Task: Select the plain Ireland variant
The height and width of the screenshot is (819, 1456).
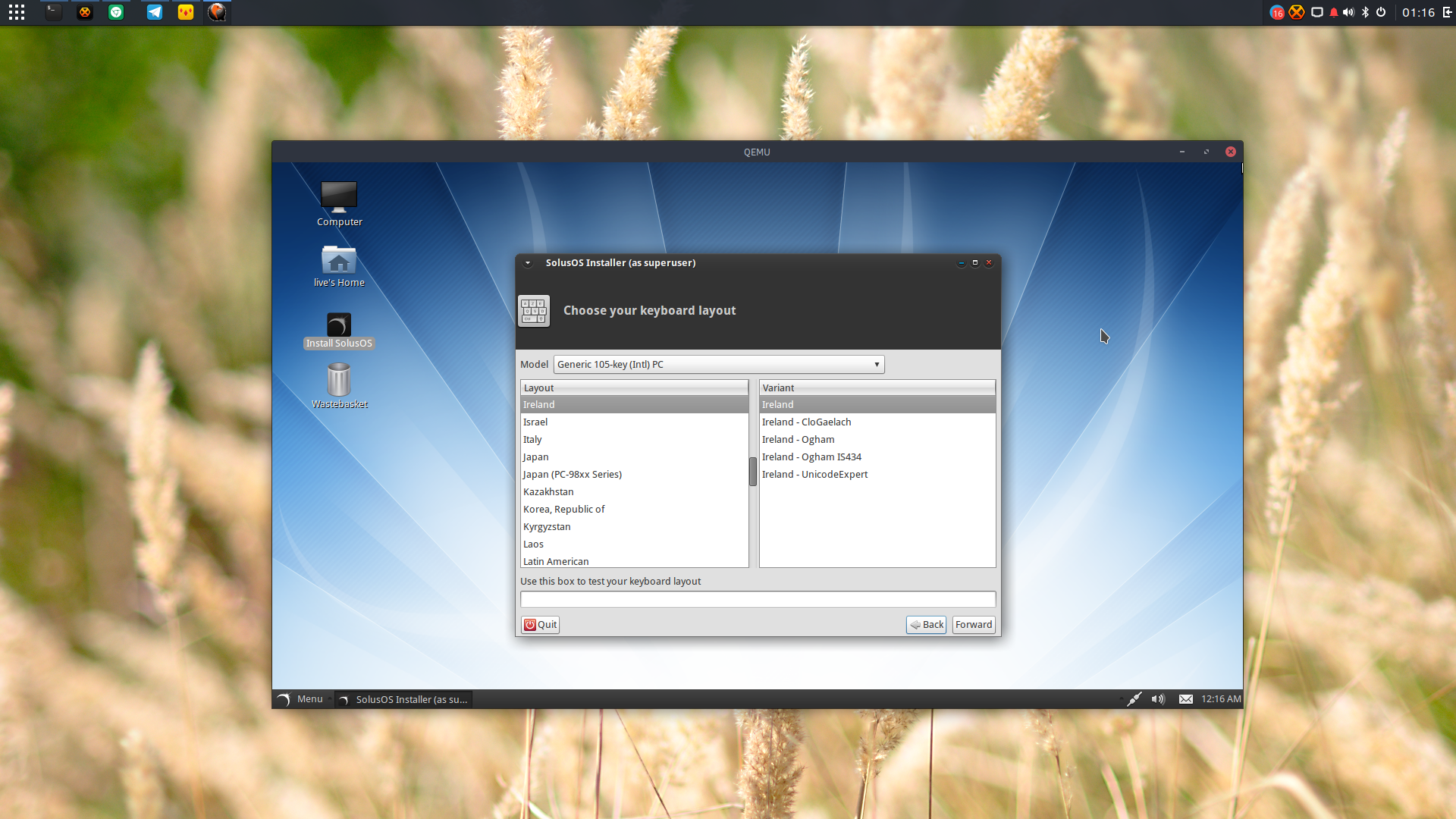Action: pos(877,405)
